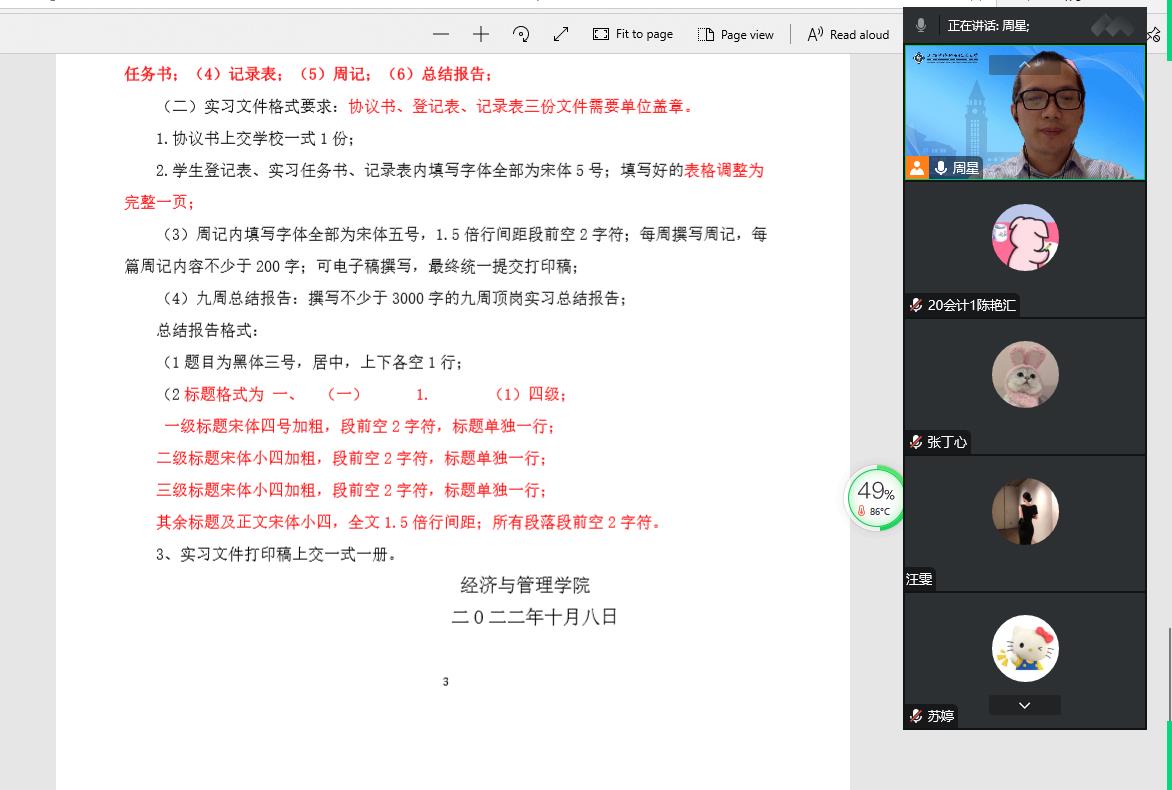The height and width of the screenshot is (790, 1172).
Task: Toggle the muted mic icon for 苏婷
Action: pyautogui.click(x=916, y=716)
